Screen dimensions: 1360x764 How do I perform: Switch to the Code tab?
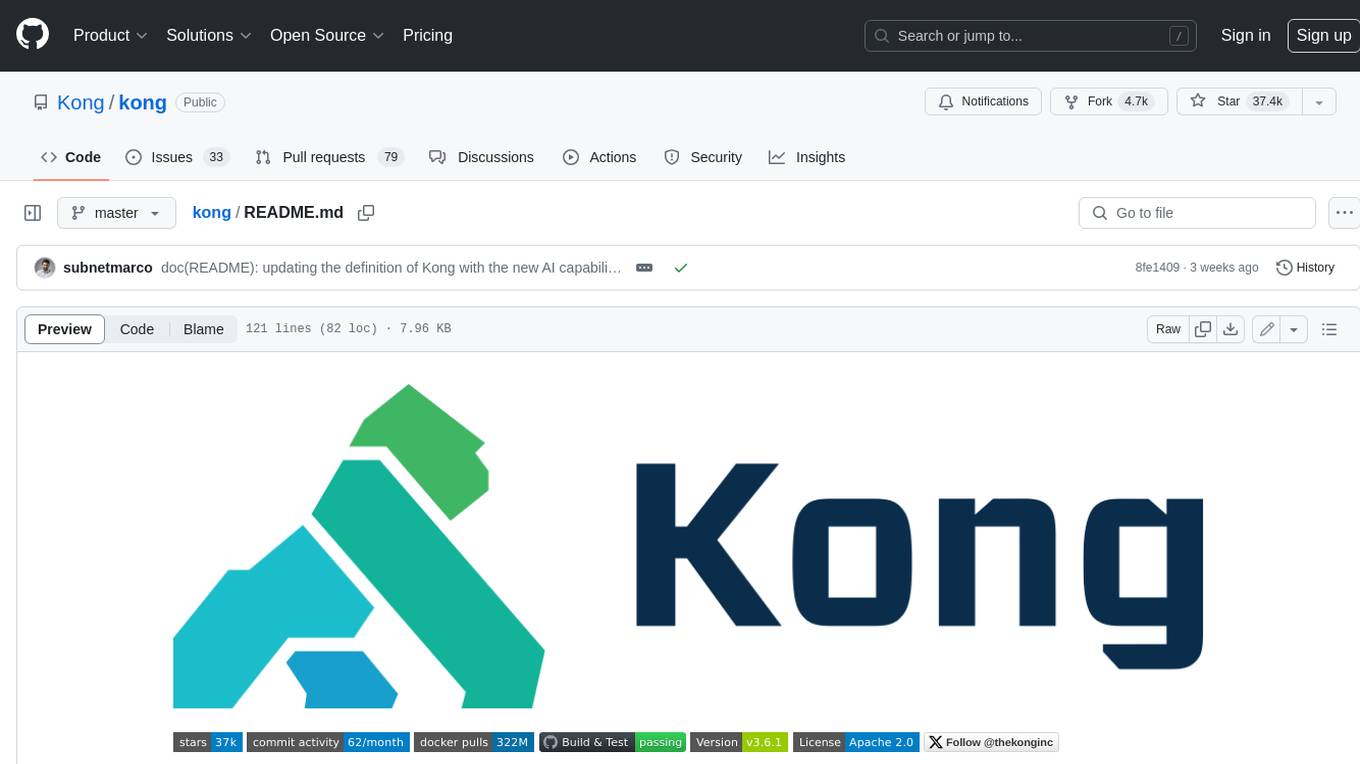pos(71,157)
